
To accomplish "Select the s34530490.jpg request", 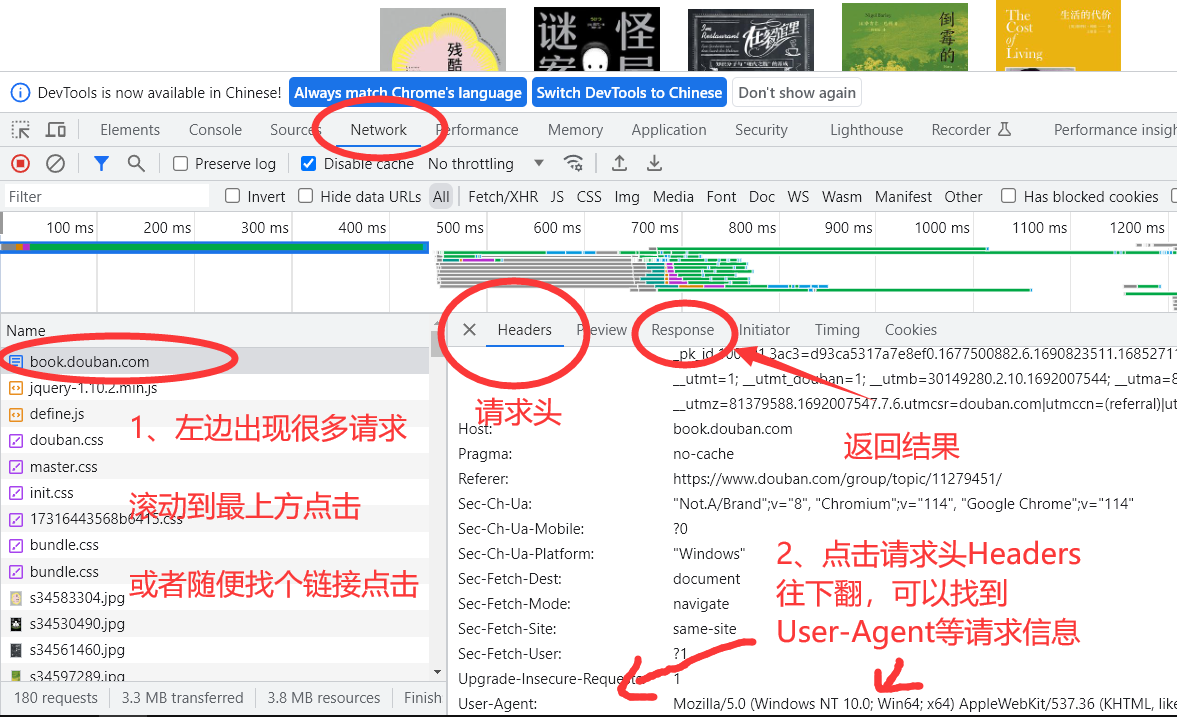I will pyautogui.click(x=215, y=624).
